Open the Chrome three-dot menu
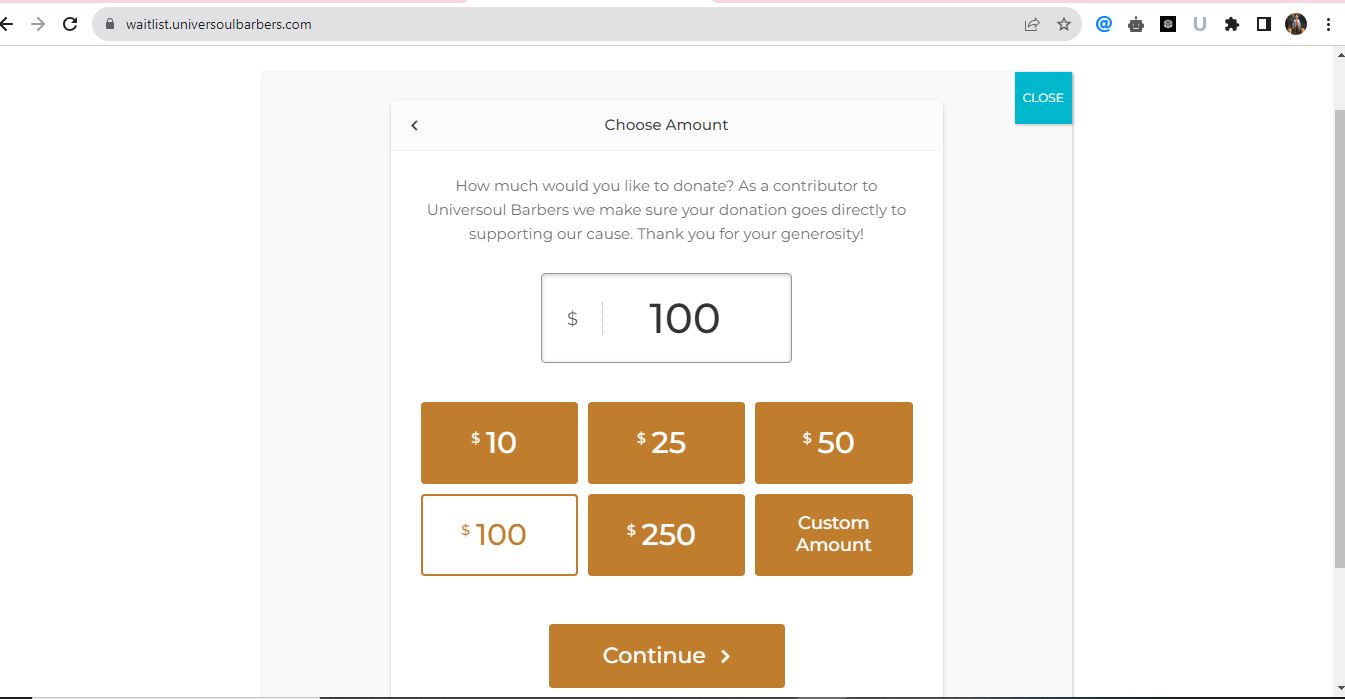 pyautogui.click(x=1328, y=24)
